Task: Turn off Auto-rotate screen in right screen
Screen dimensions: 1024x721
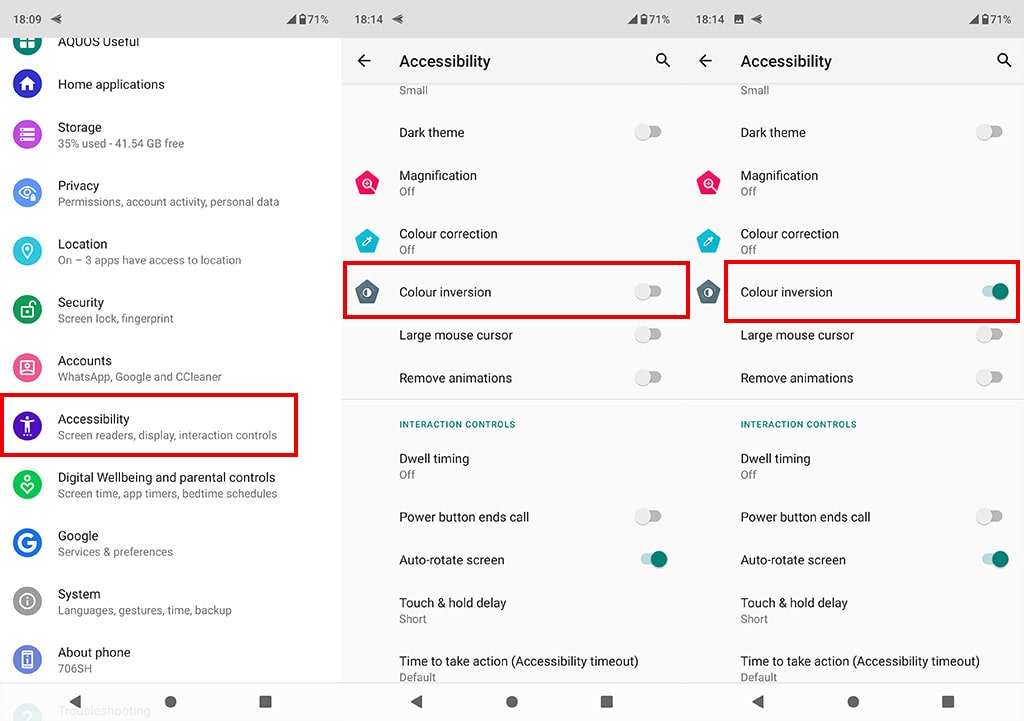Action: (995, 559)
